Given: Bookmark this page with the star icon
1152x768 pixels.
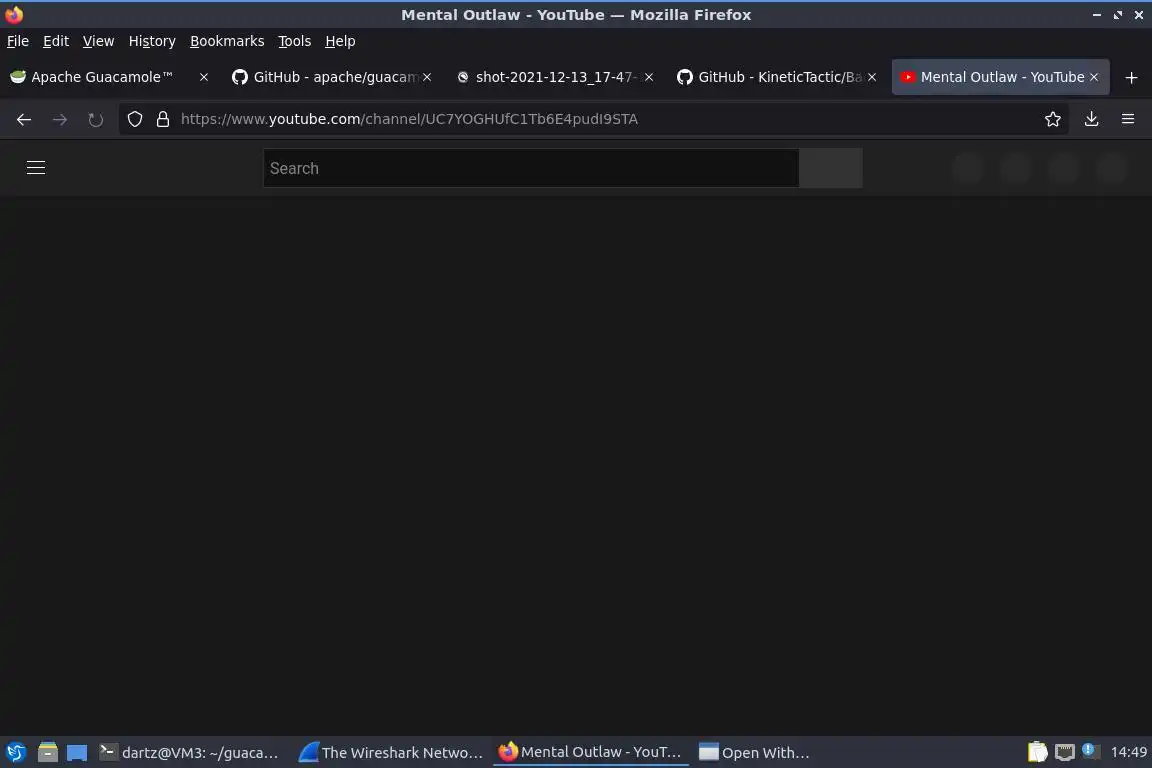Looking at the screenshot, I should coord(1053,119).
